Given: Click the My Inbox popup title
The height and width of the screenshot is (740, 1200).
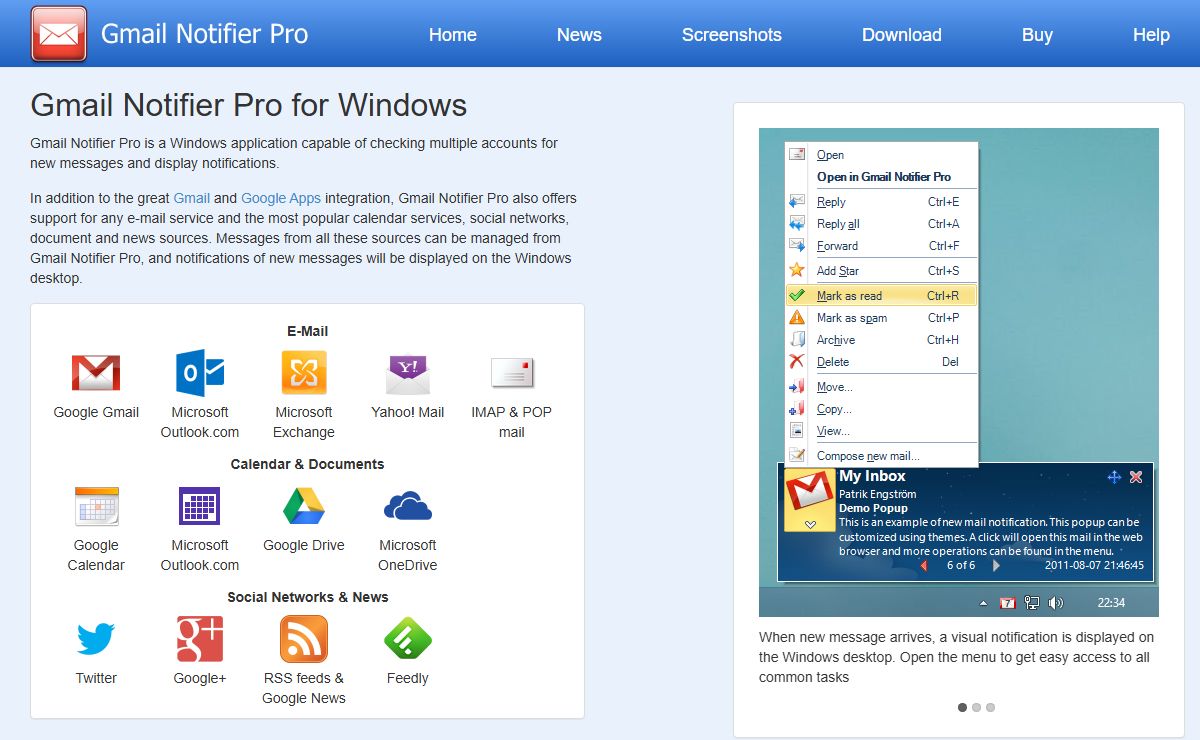Looking at the screenshot, I should pos(872,477).
